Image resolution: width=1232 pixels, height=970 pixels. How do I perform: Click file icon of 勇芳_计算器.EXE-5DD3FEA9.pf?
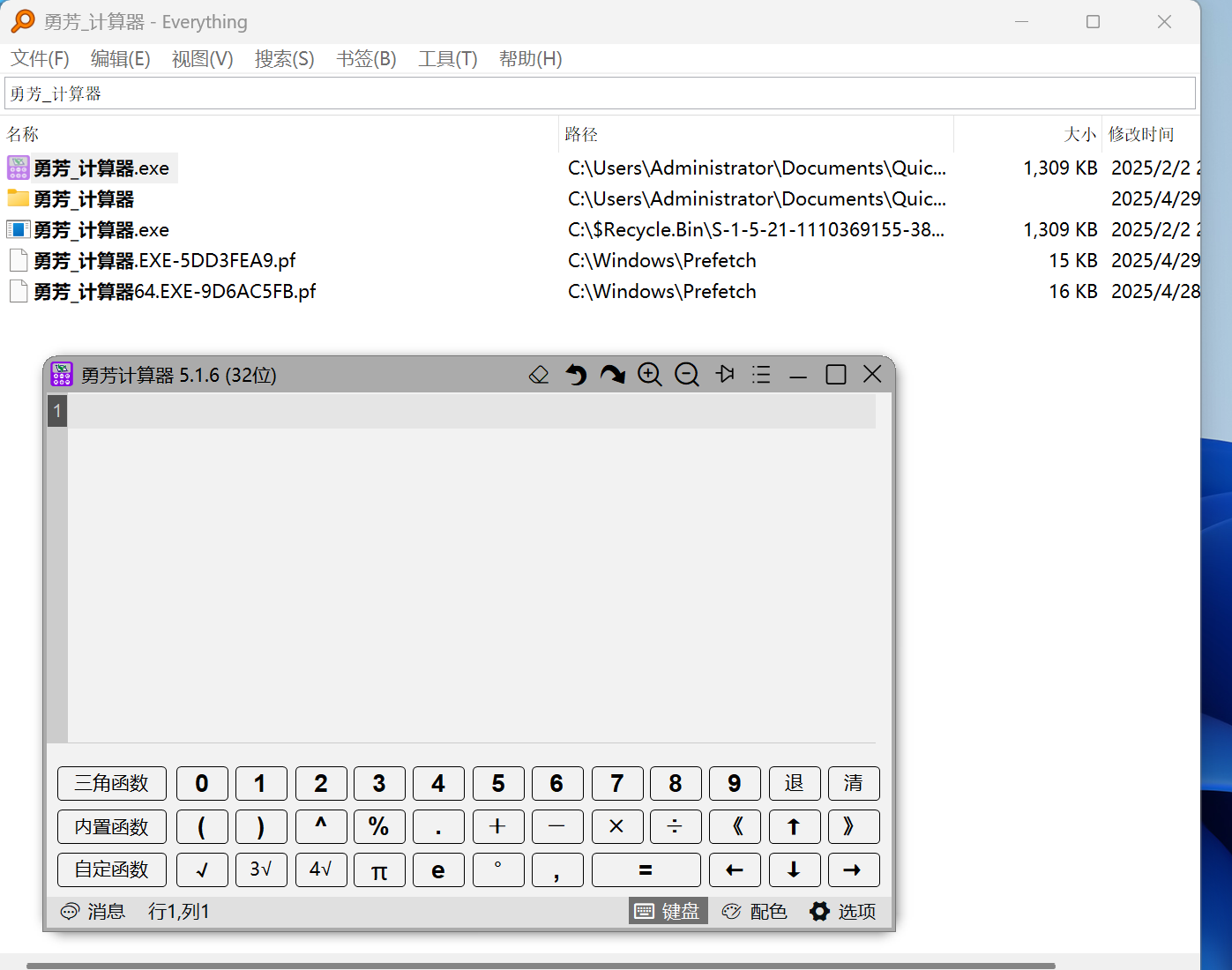click(19, 260)
